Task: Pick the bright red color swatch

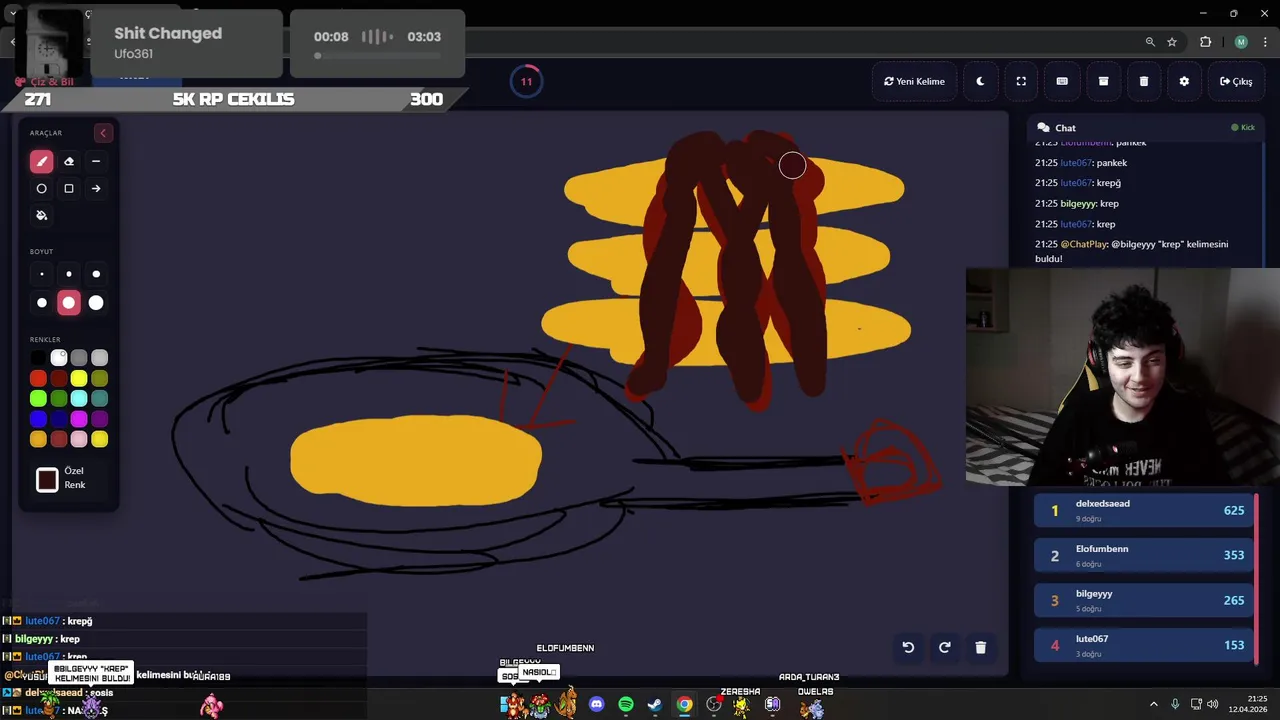Action: tap(38, 378)
